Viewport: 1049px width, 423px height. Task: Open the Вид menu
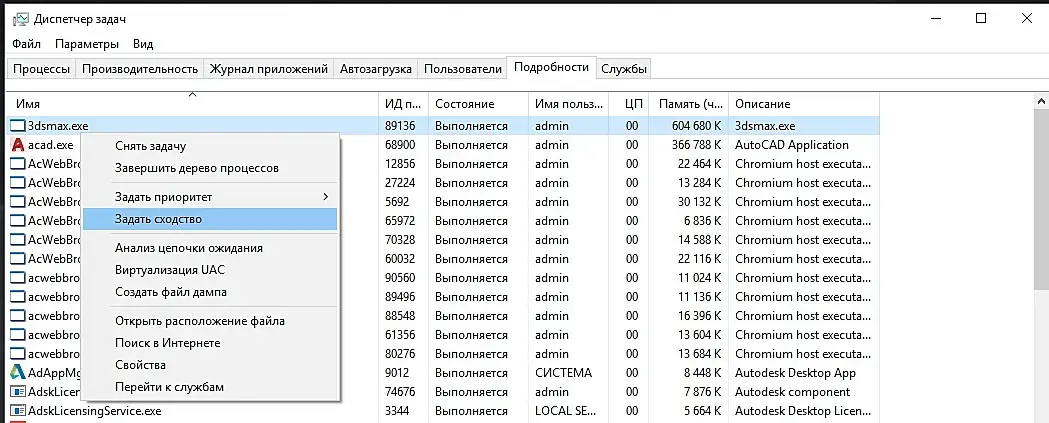(143, 44)
